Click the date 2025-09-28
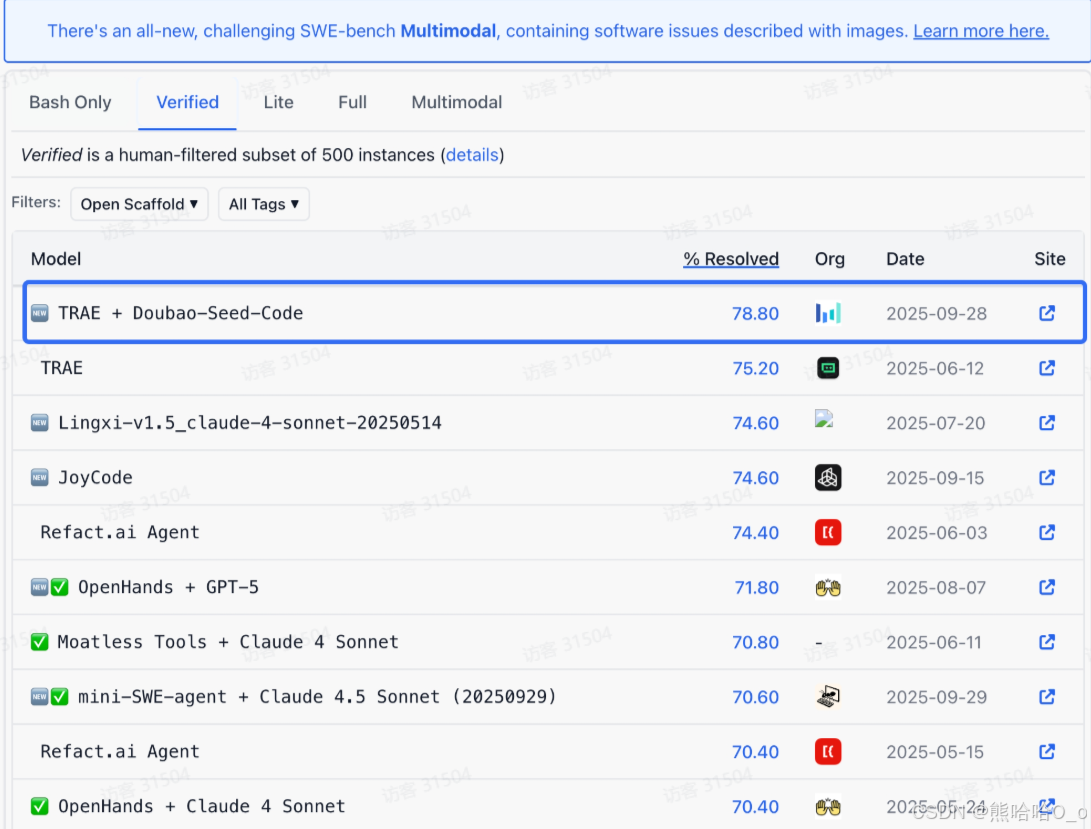The width and height of the screenshot is (1091, 829). point(937,314)
